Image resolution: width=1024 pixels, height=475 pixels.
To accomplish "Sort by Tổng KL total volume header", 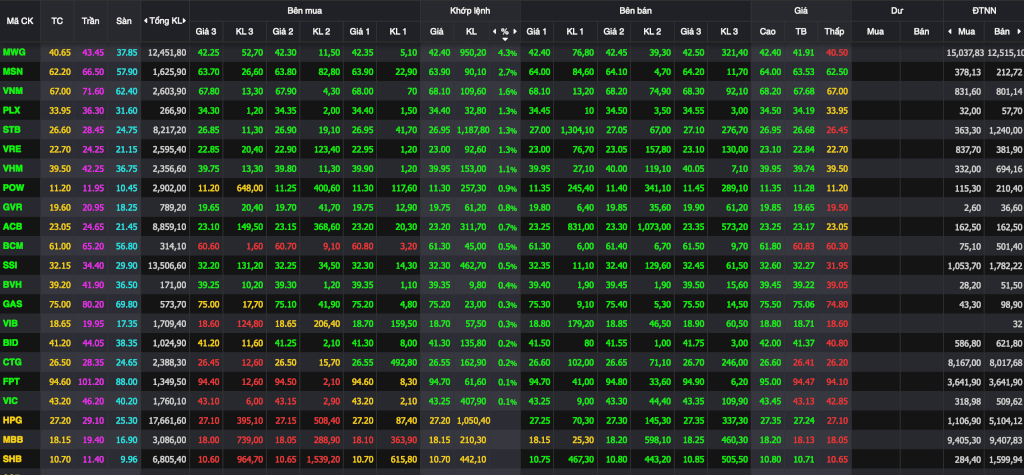I will 167,21.
